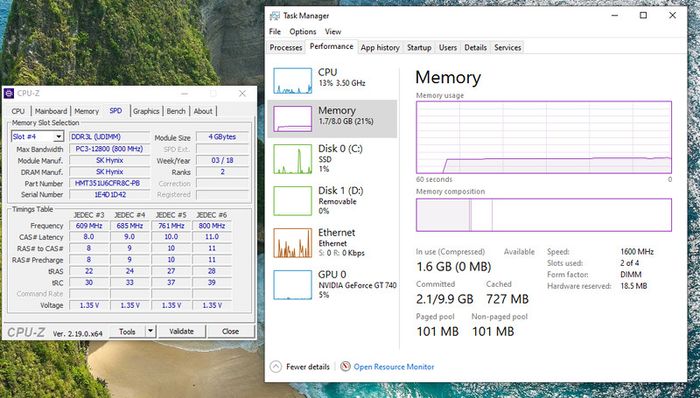Click the 1.6 GB (0 MB) In use value
The width and height of the screenshot is (700, 398).
click(x=454, y=267)
